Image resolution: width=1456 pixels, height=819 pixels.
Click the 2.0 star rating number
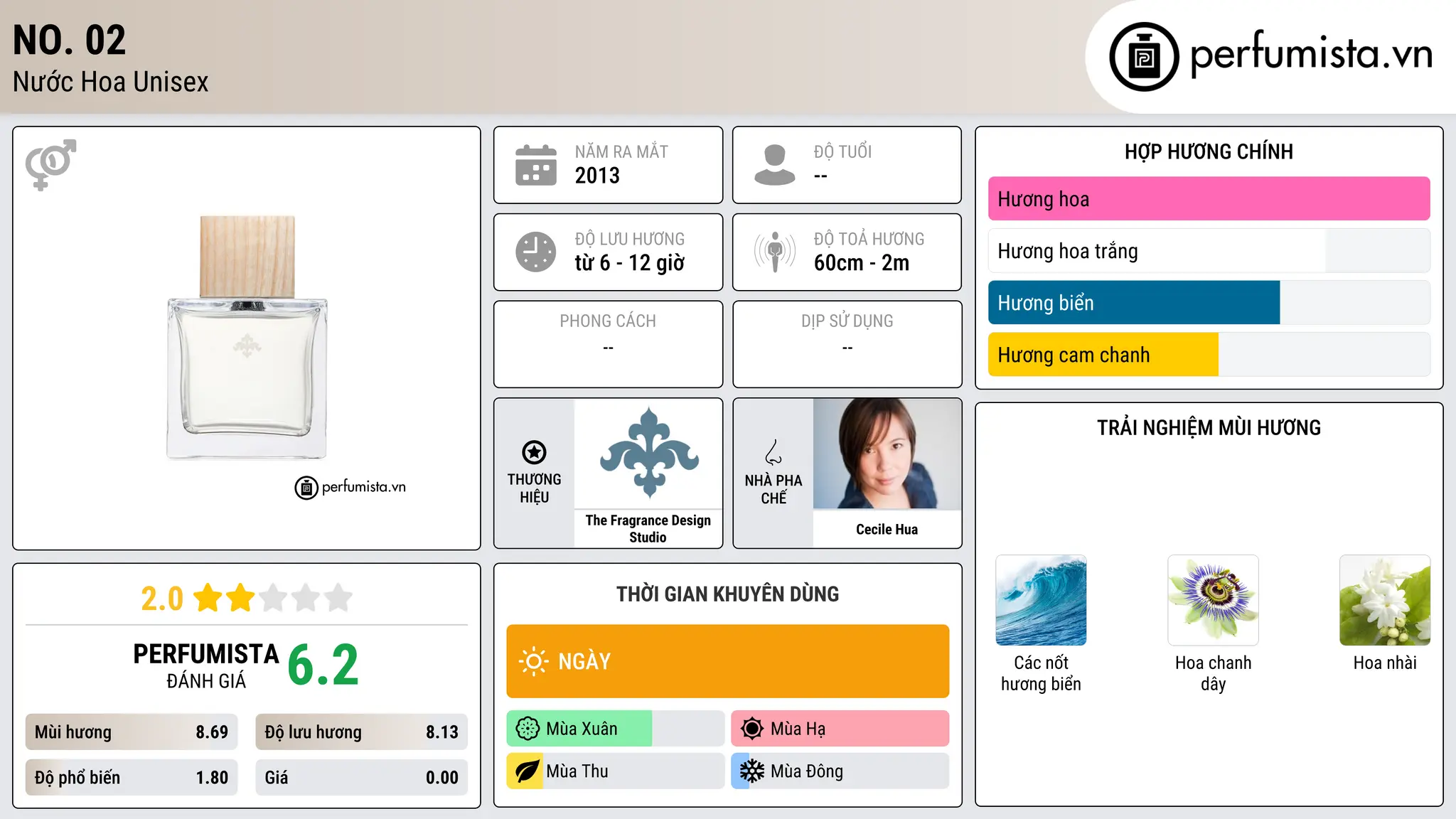click(x=162, y=599)
